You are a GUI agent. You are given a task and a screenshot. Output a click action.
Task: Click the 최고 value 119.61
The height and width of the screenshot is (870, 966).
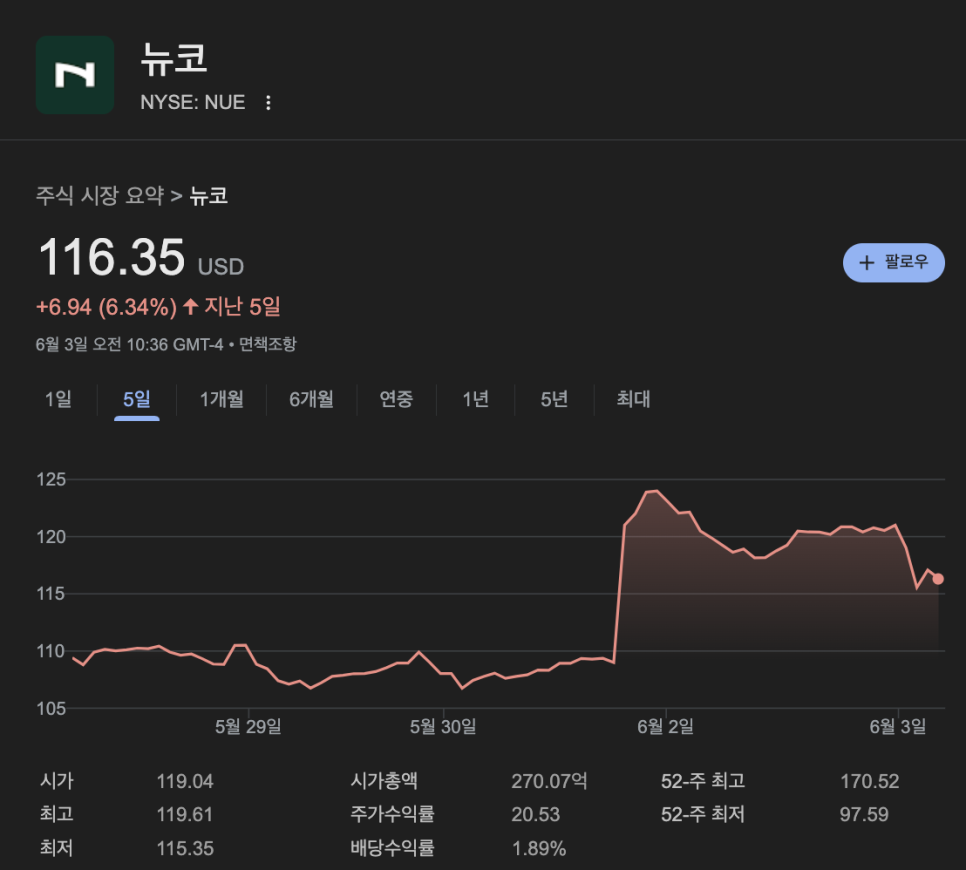[185, 815]
